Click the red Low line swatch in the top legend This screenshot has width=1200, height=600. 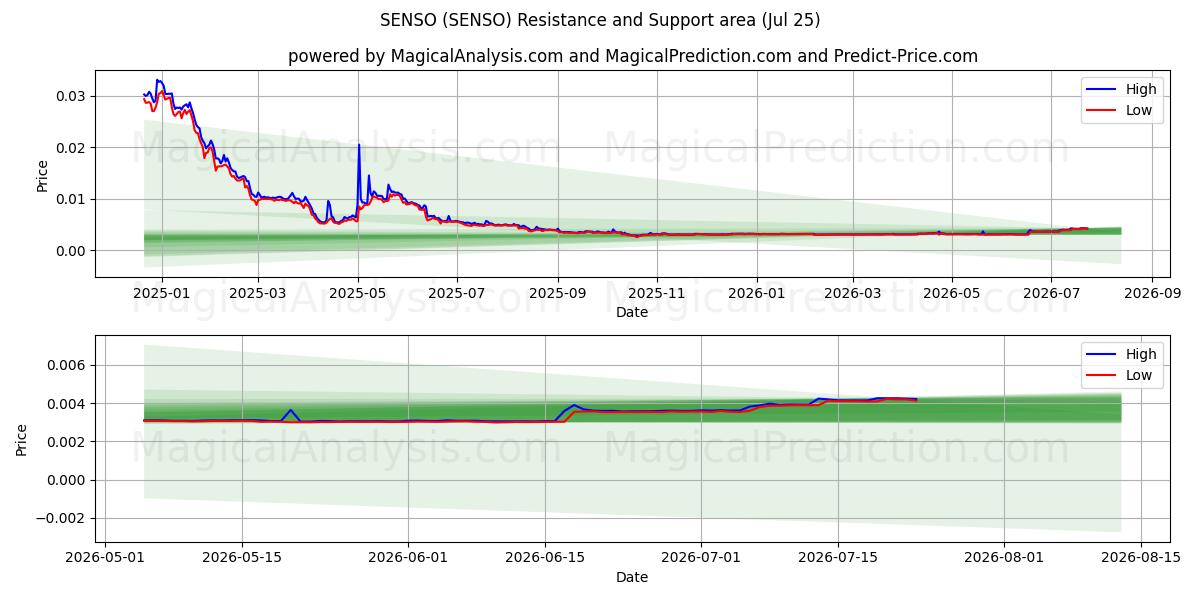[1102, 111]
